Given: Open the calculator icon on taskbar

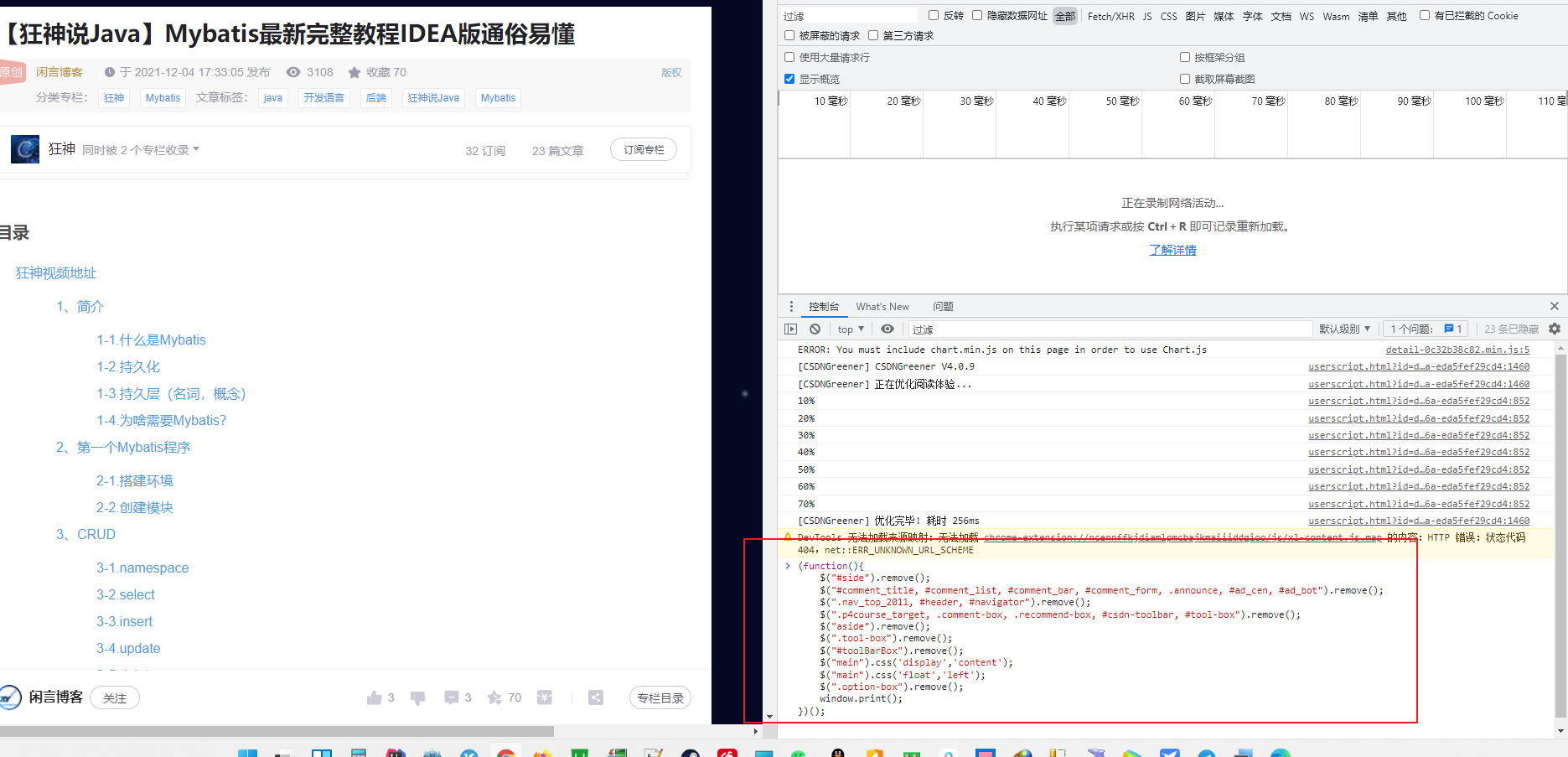Looking at the screenshot, I should 359,753.
